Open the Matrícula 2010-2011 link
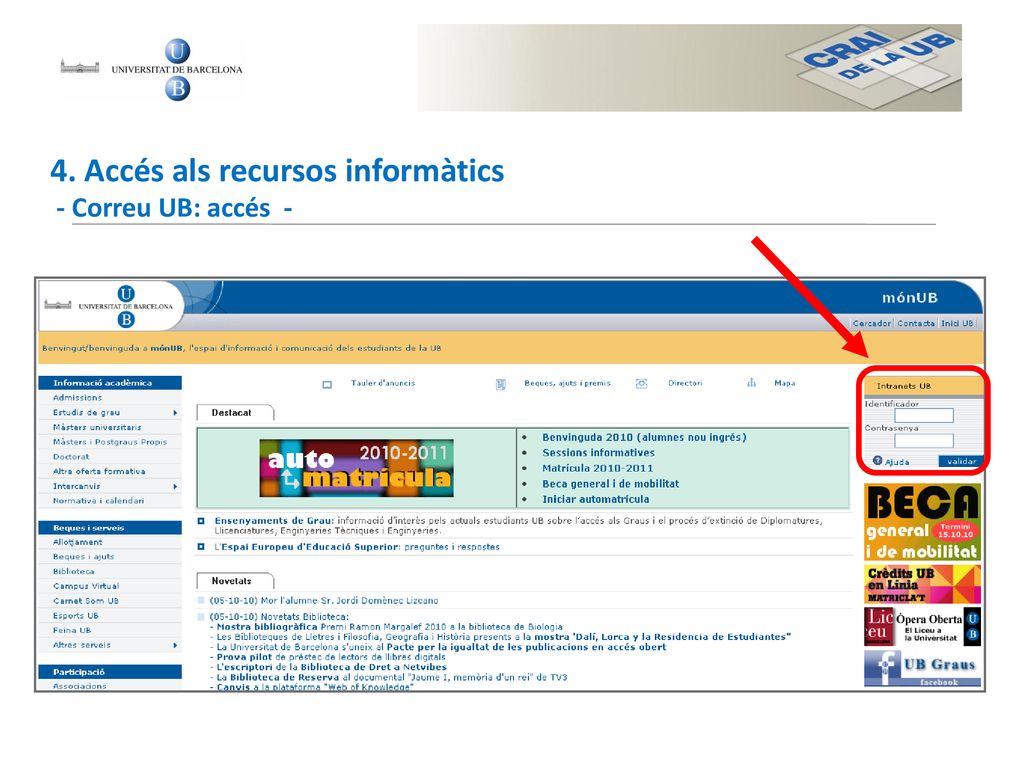The width and height of the screenshot is (1024, 768). coord(598,468)
